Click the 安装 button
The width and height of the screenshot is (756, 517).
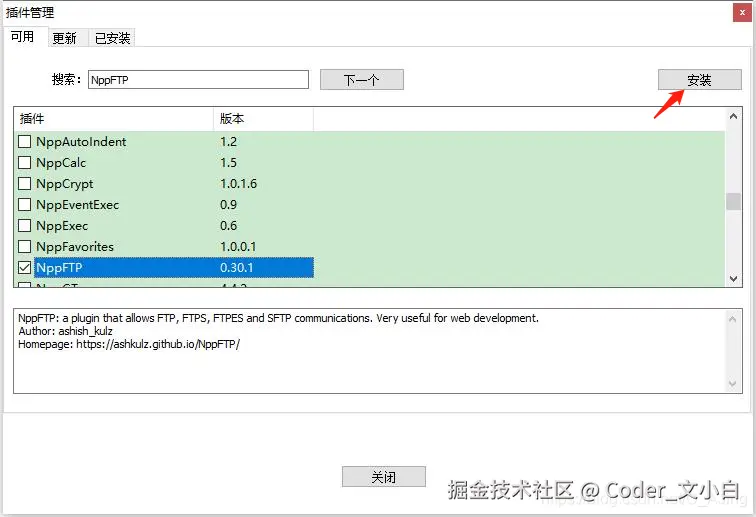tap(700, 80)
